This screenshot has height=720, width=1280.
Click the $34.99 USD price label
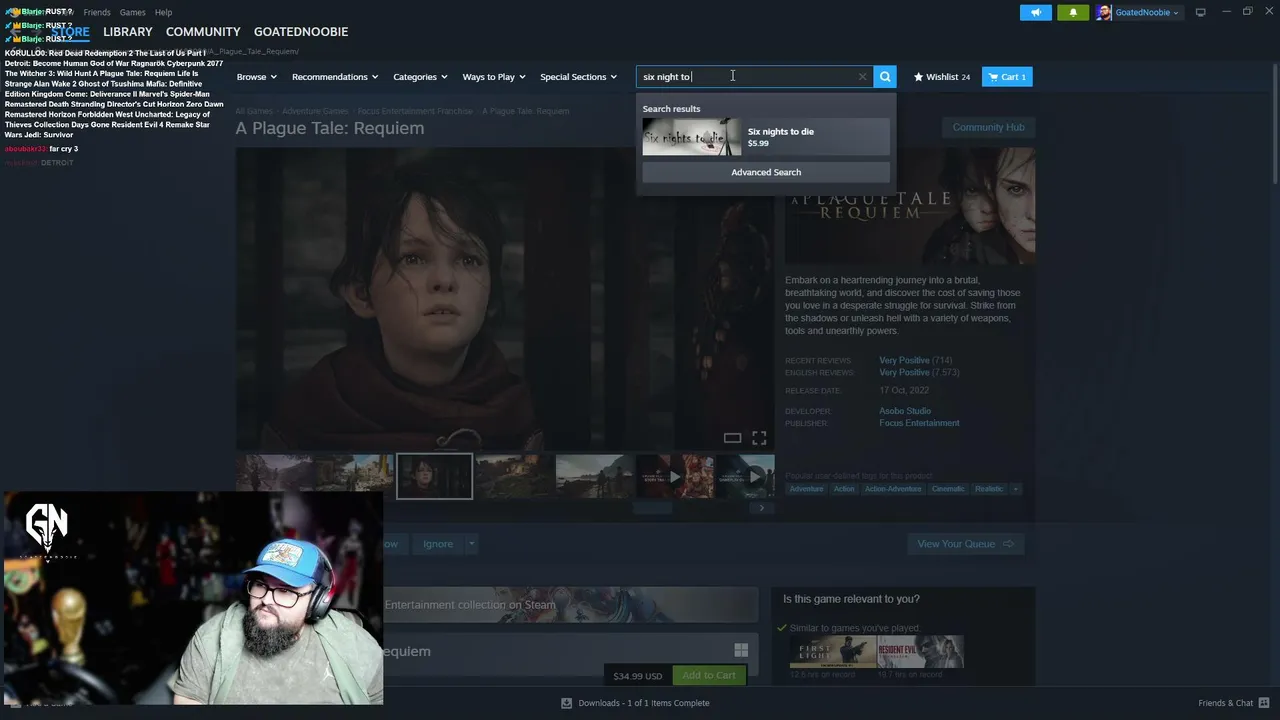(637, 676)
